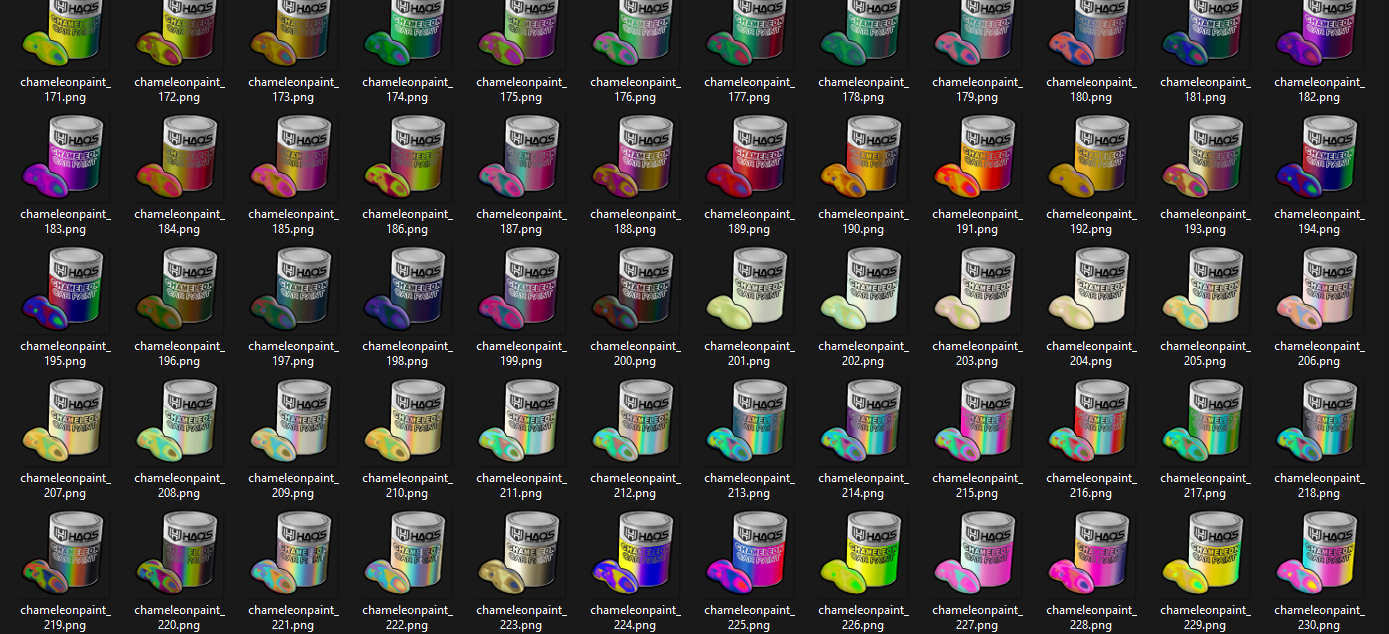Screen dimensions: 1389x634
Task: Select the chameleonpaint_191.png paint can icon
Action: (977, 157)
